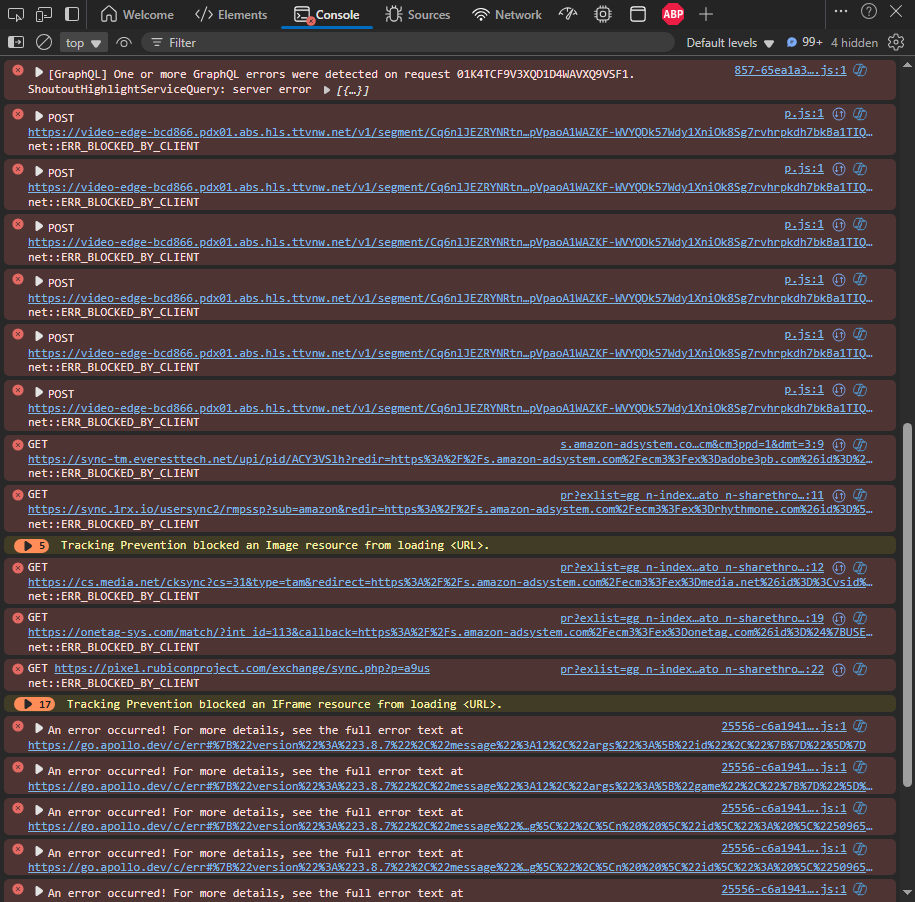The width and height of the screenshot is (915, 902).
Task: Open the 857-65ea1a3 js:1 source link
Action: click(790, 71)
